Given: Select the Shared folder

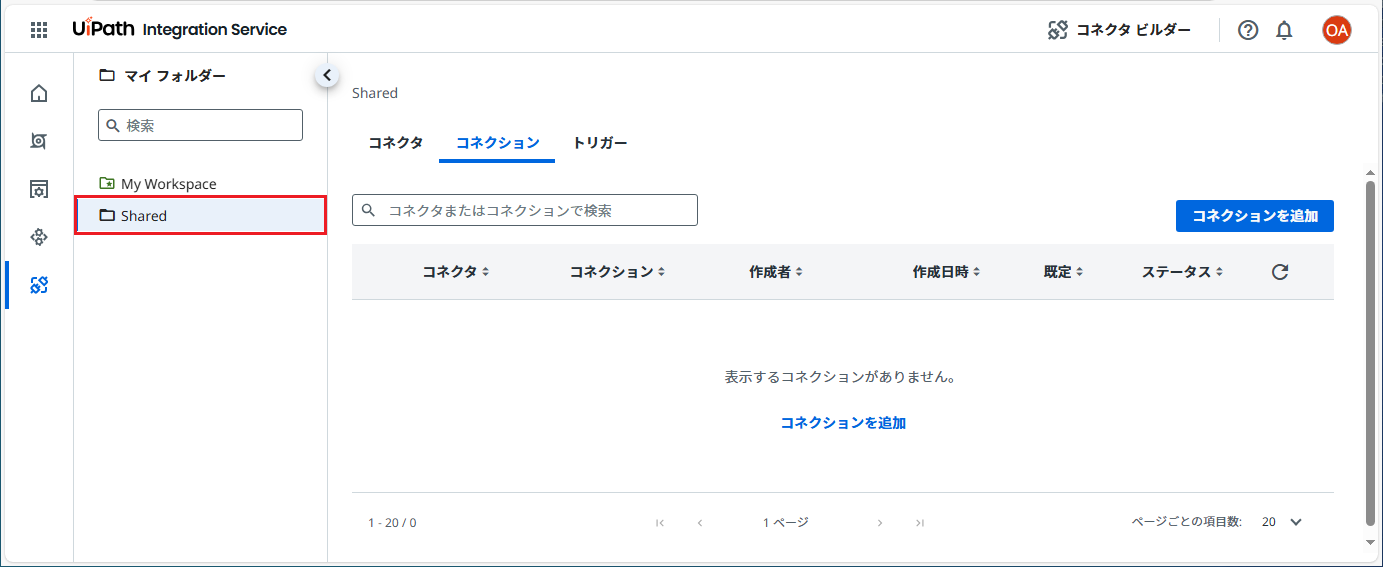Looking at the screenshot, I should pos(200,216).
